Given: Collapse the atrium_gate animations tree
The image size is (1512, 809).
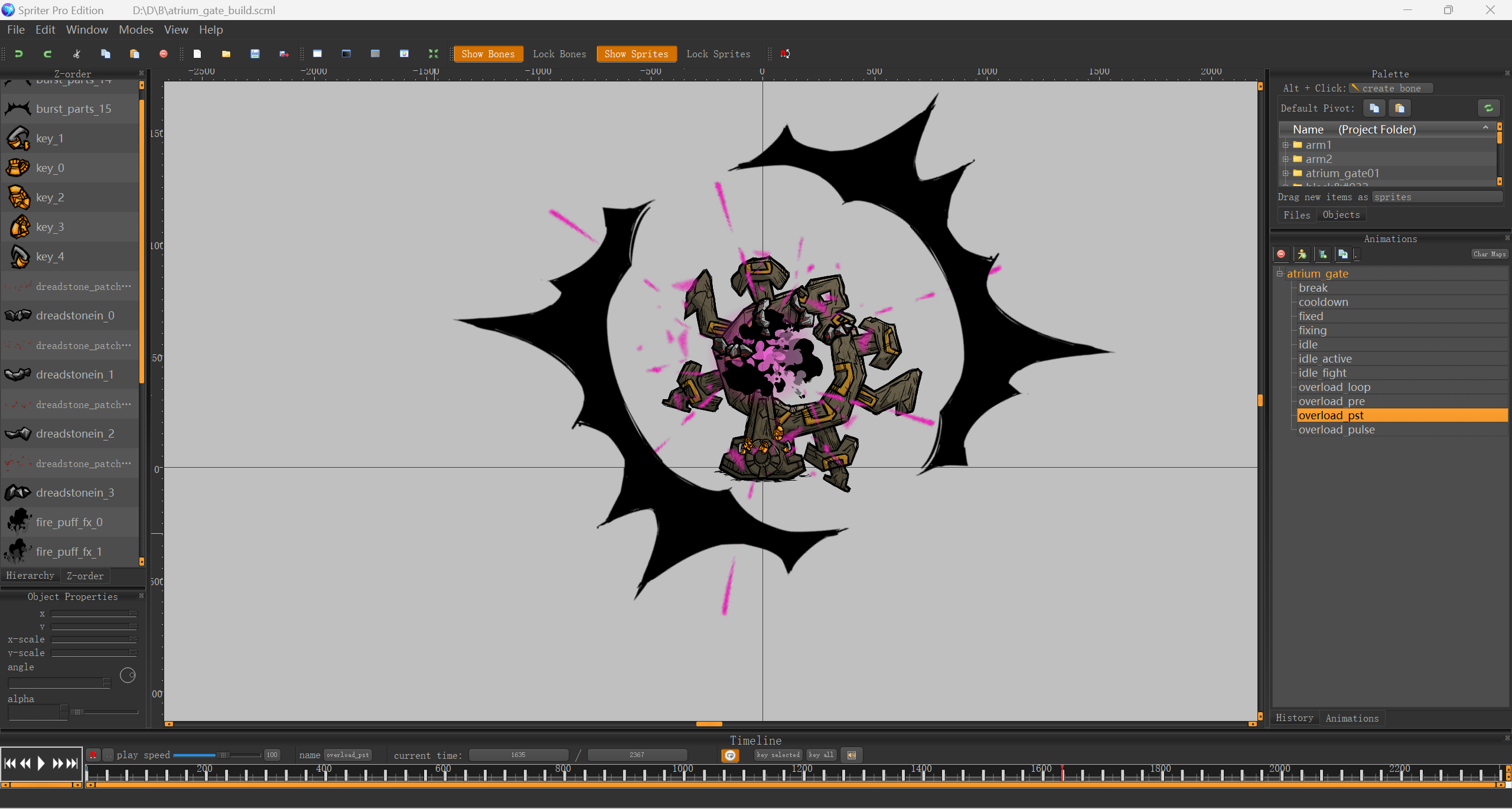Looking at the screenshot, I should (1279, 273).
